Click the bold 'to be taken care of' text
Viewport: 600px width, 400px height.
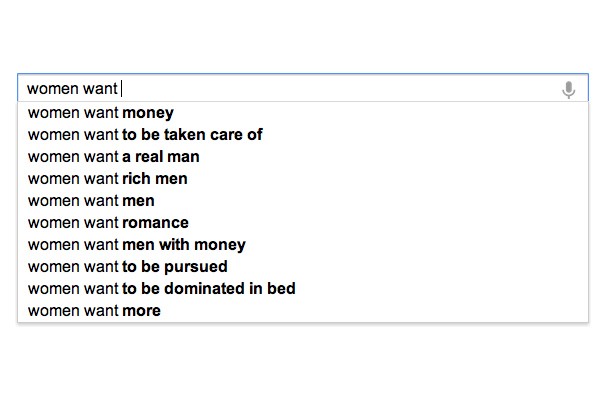tap(192, 135)
